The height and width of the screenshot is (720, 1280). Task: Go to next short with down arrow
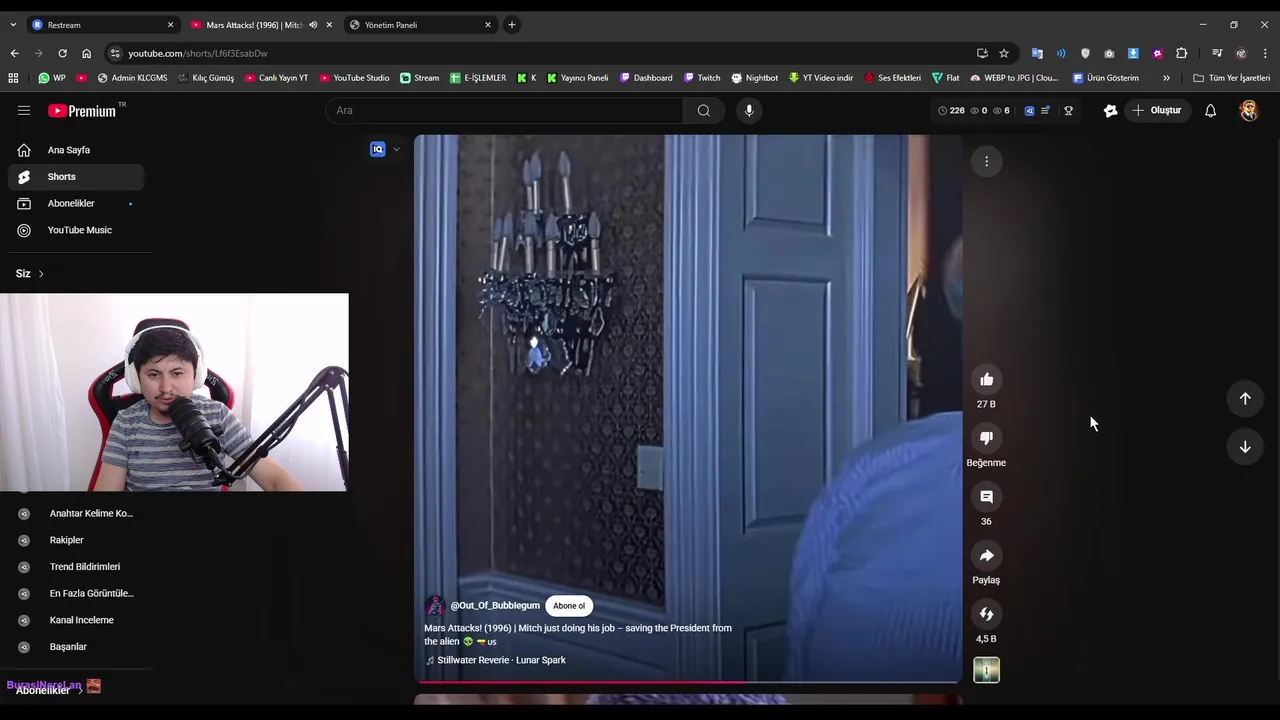(x=1245, y=447)
